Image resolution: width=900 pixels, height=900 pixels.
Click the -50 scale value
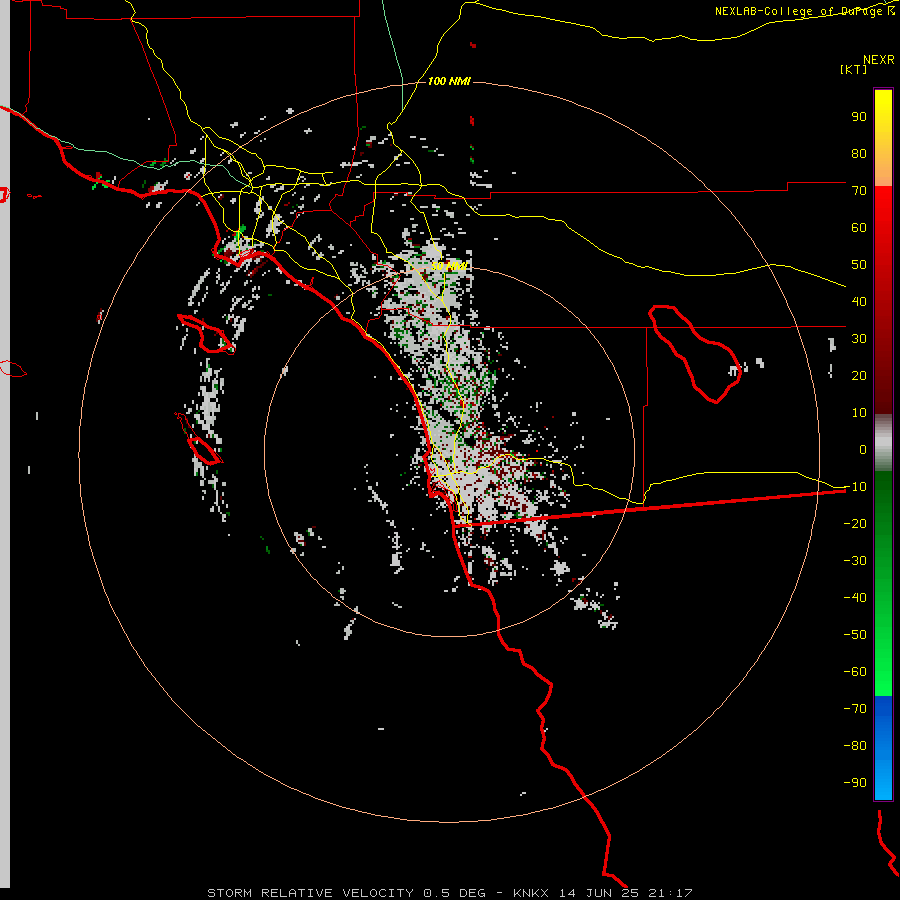pos(855,635)
